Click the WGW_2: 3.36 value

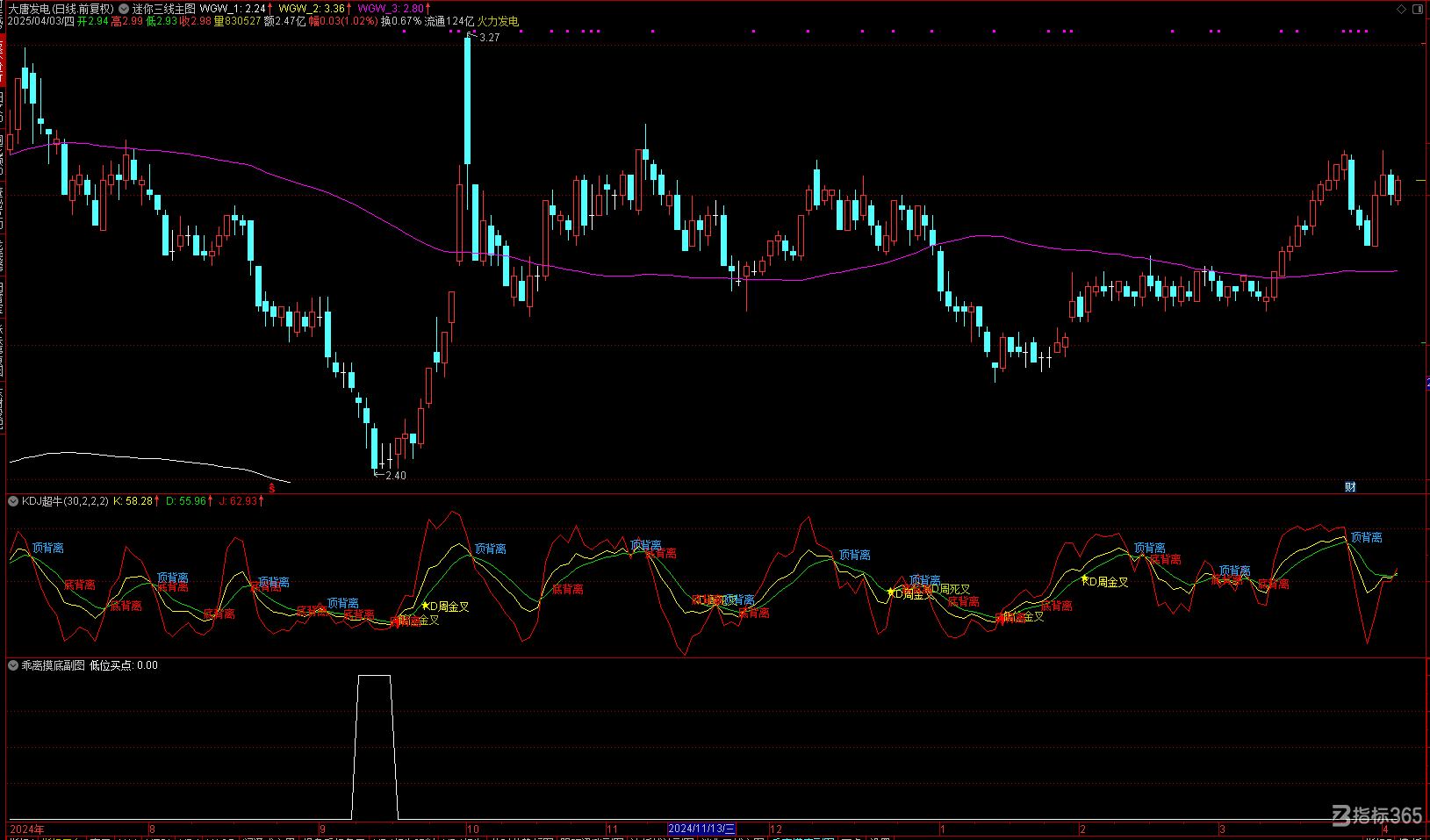pos(312,9)
